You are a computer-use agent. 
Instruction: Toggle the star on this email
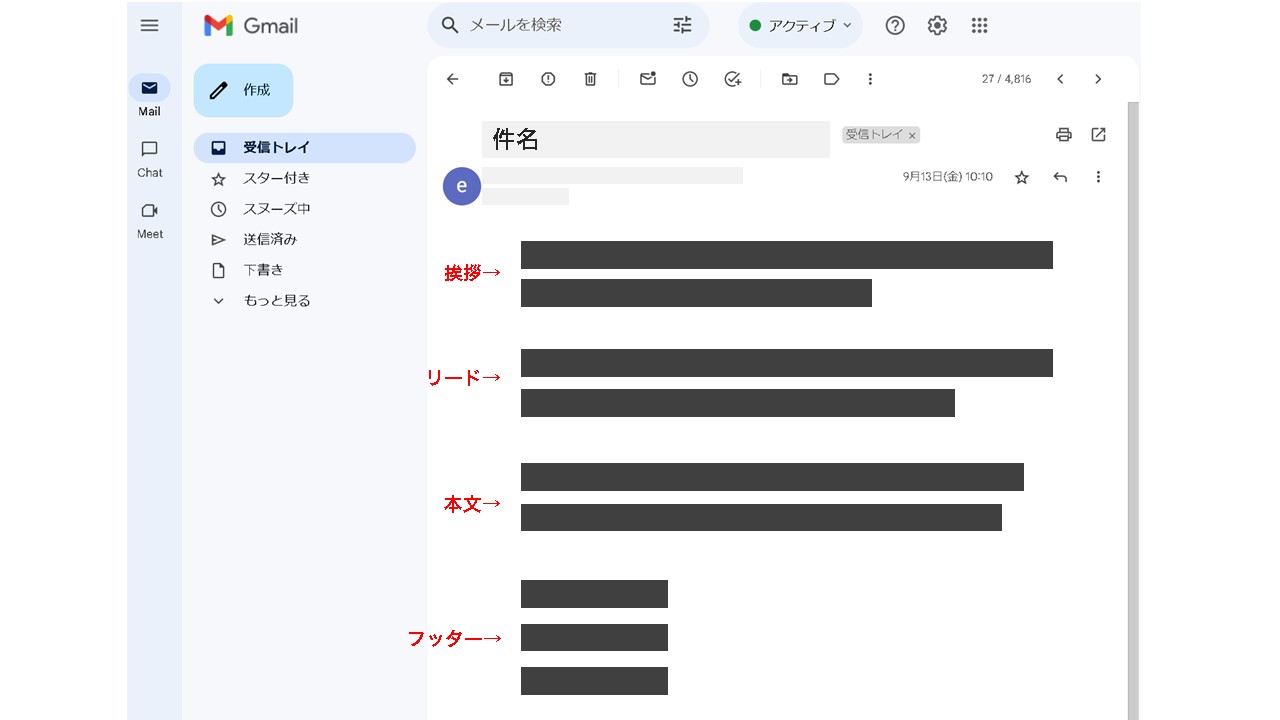pos(1021,176)
